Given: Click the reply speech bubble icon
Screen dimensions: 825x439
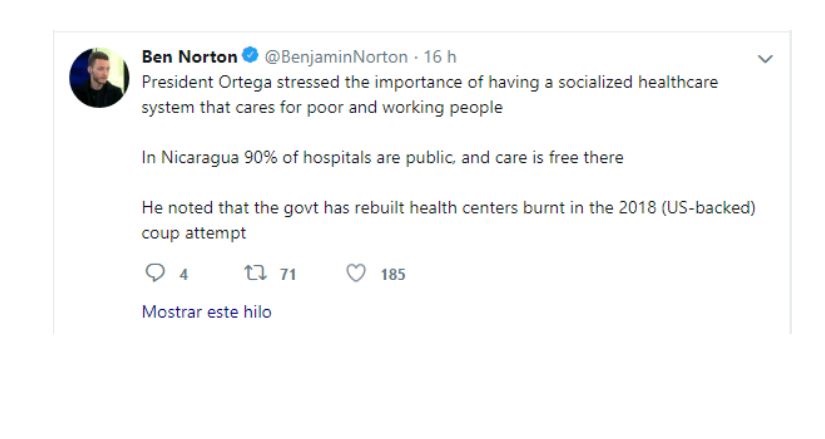Looking at the screenshot, I should coord(153,273).
